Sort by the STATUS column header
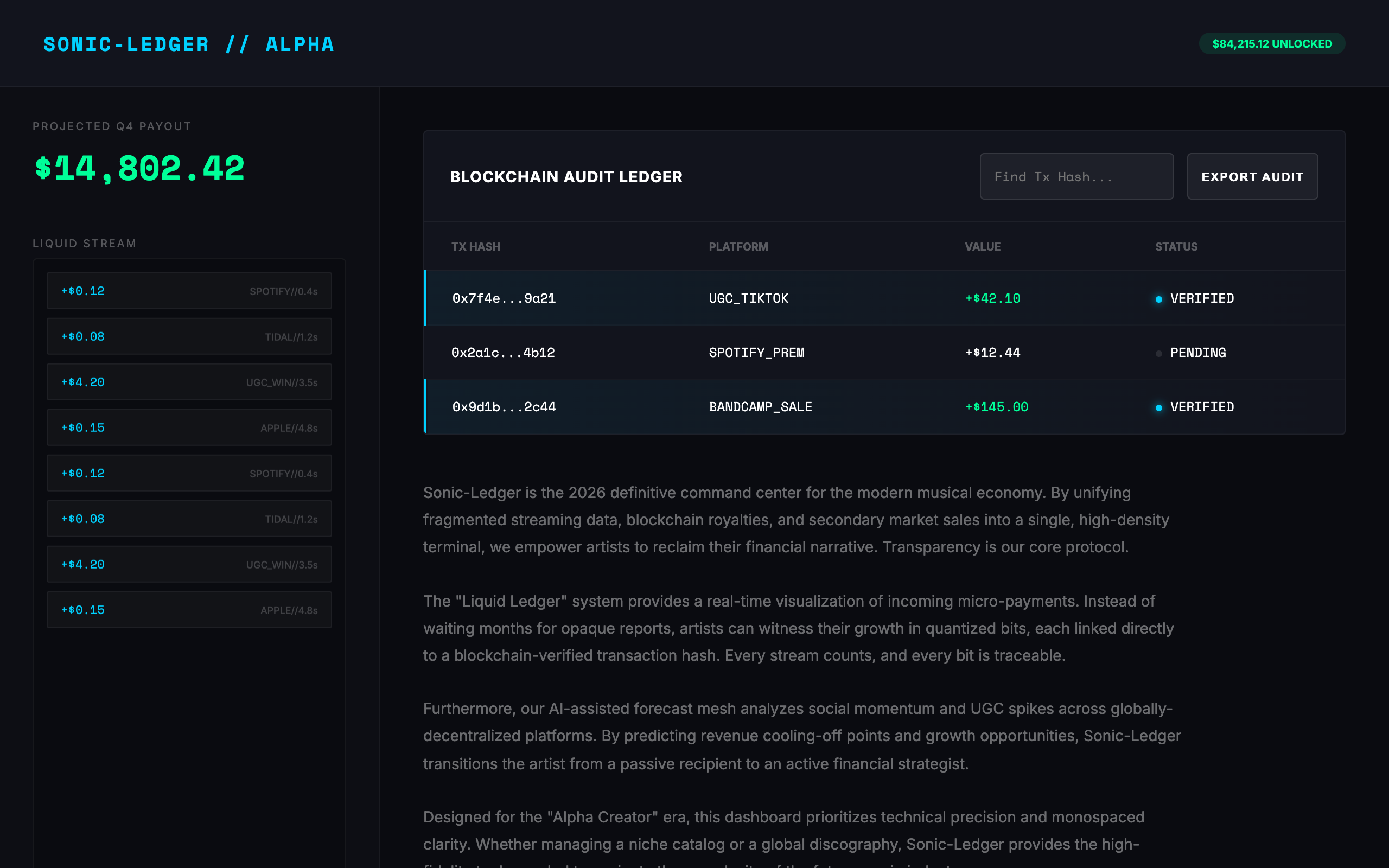Image resolution: width=1389 pixels, height=868 pixels. pyautogui.click(x=1176, y=247)
